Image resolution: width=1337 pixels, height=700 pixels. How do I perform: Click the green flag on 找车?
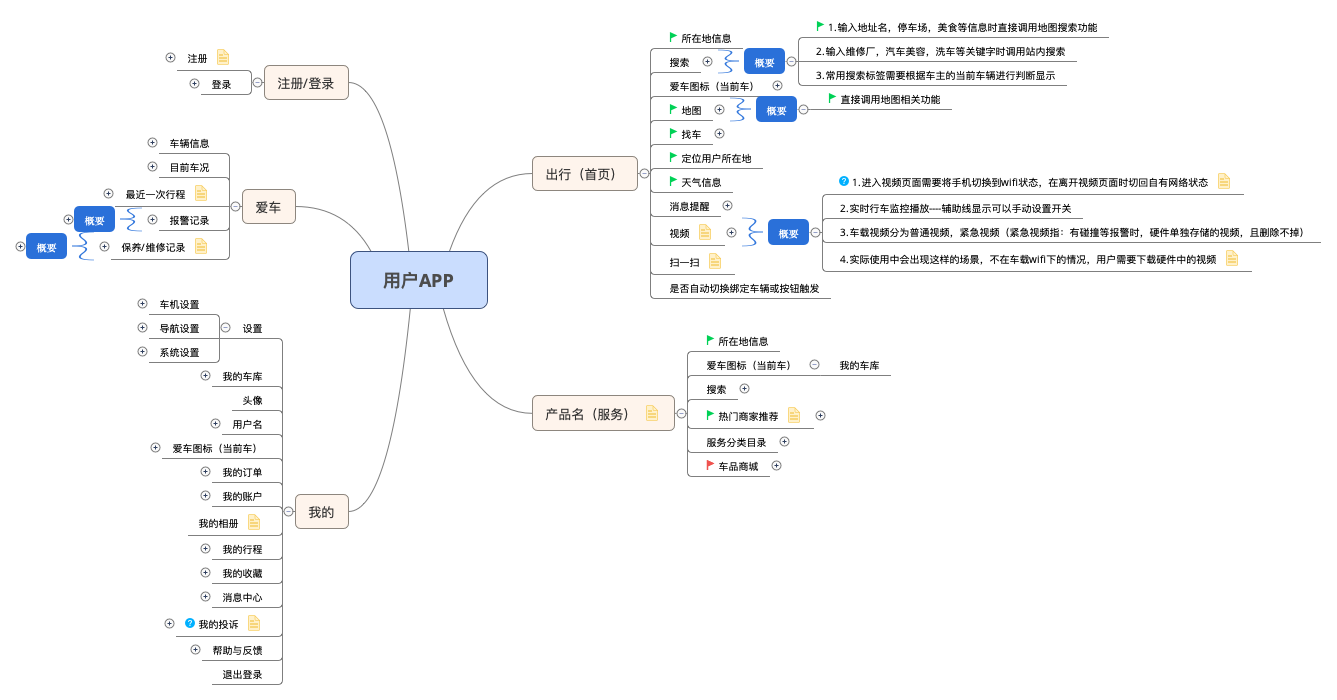[674, 133]
